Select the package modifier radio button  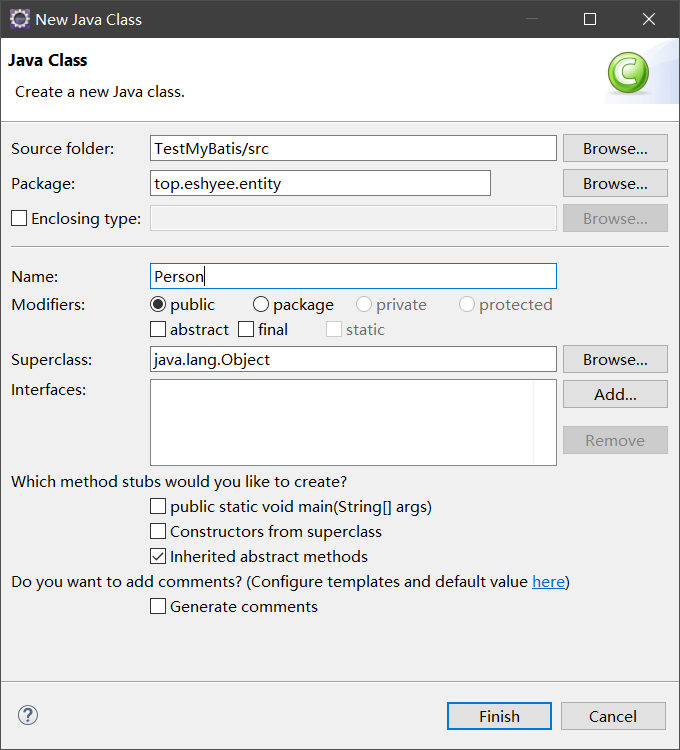261,304
